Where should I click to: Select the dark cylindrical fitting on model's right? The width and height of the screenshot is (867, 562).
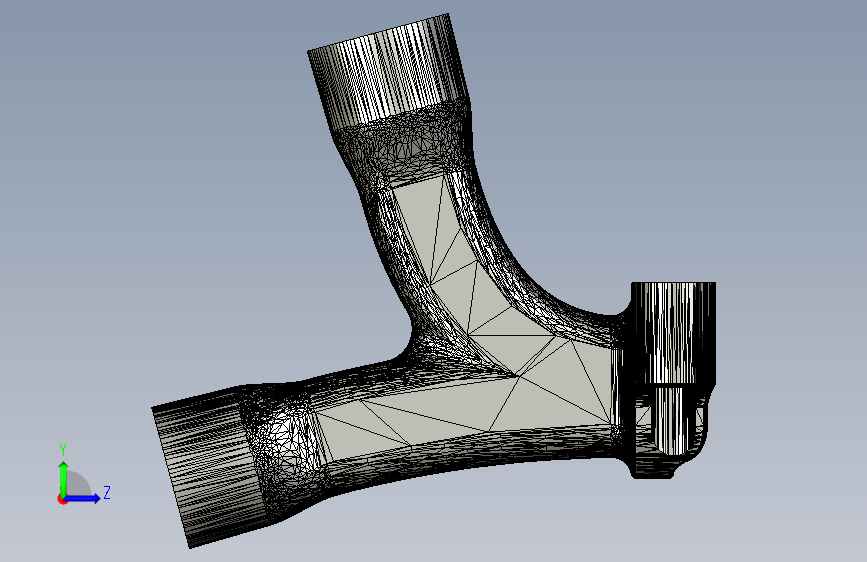[x=673, y=334]
